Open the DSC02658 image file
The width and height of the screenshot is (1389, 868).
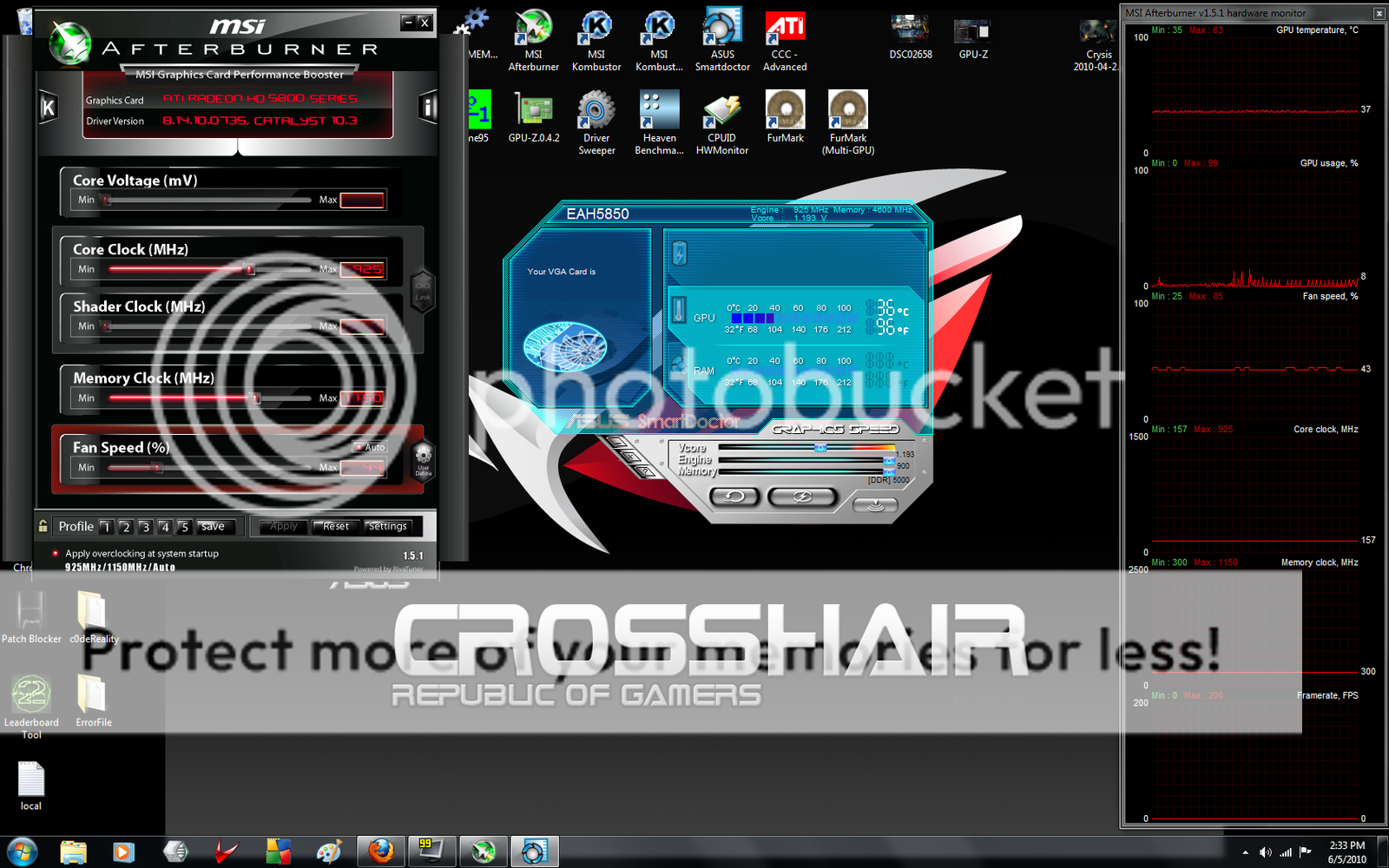click(x=911, y=36)
